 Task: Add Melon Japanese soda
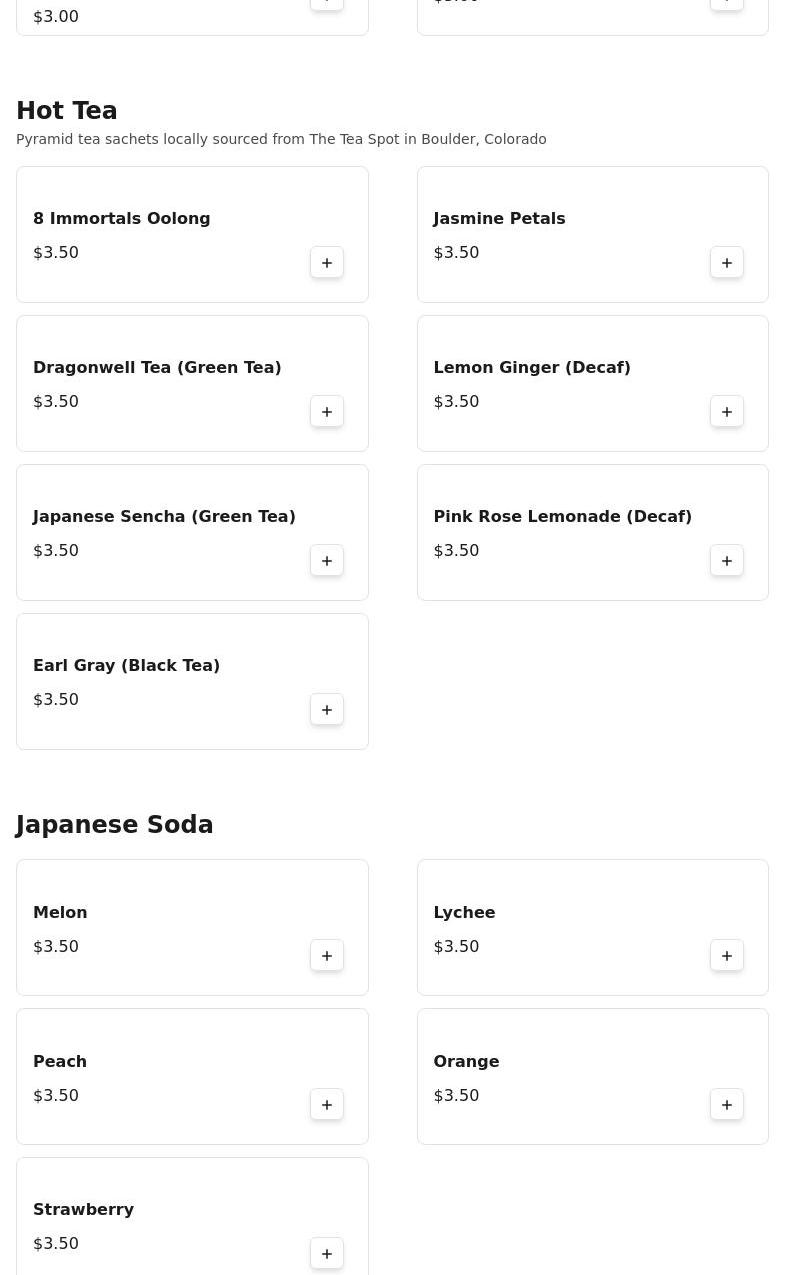[327, 956]
